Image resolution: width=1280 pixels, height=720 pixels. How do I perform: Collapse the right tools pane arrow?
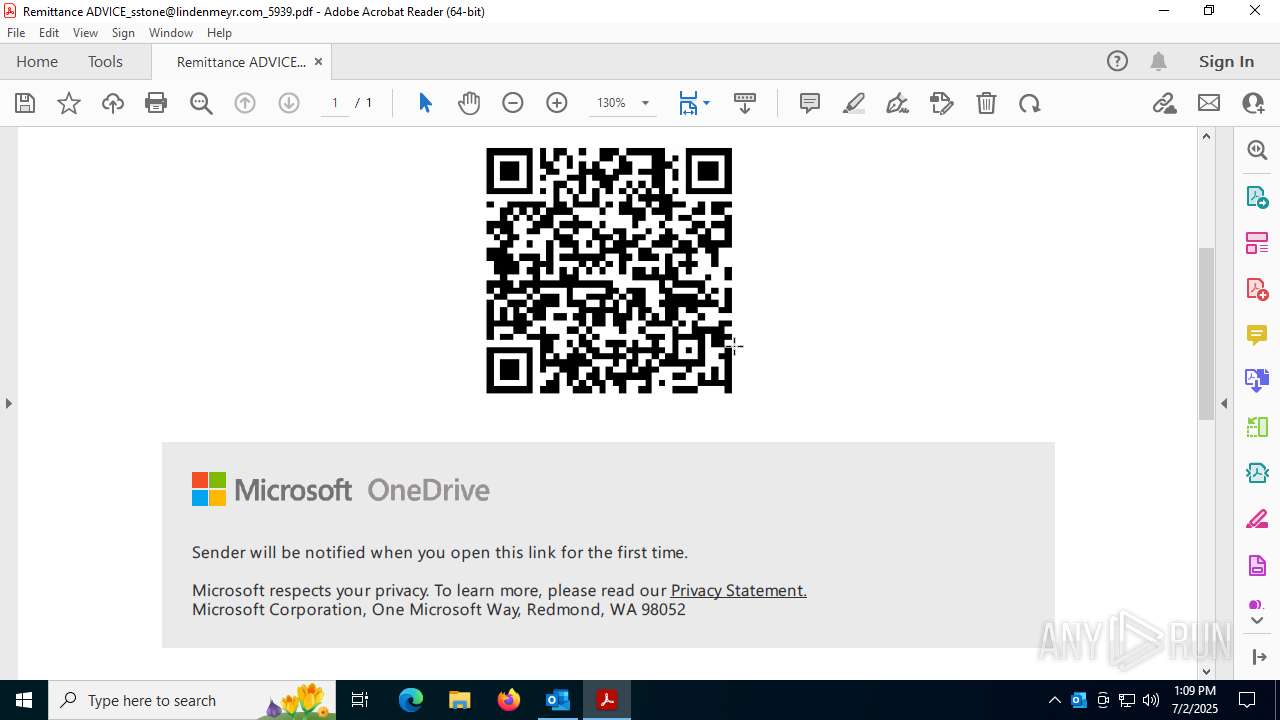1224,403
